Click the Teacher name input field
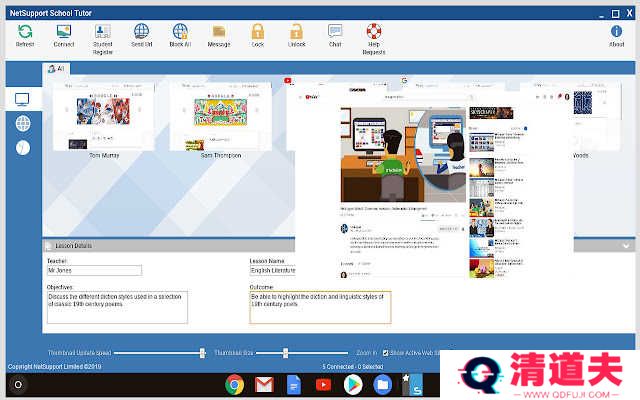 tap(94, 270)
